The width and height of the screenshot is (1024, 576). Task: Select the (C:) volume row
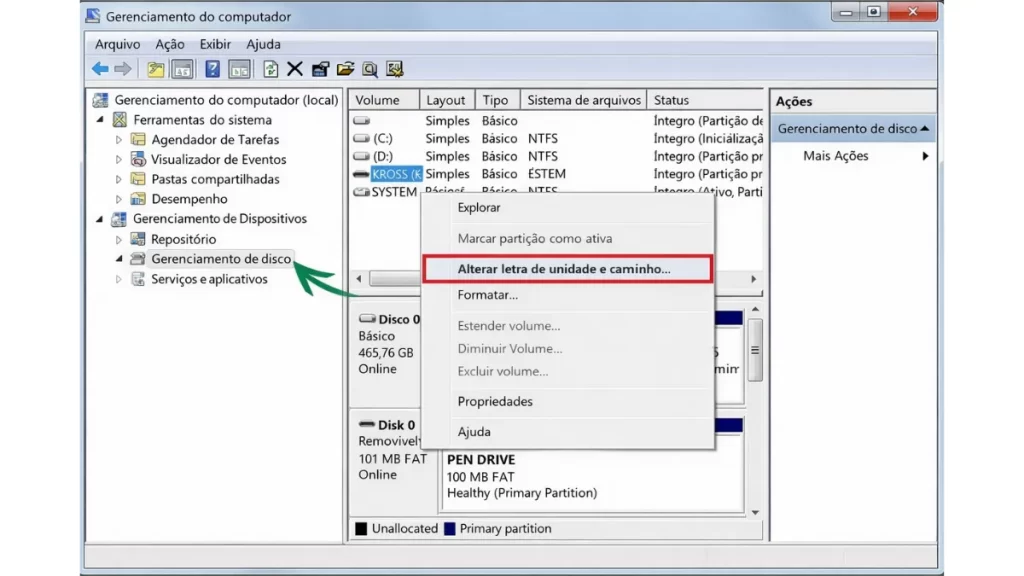click(383, 138)
